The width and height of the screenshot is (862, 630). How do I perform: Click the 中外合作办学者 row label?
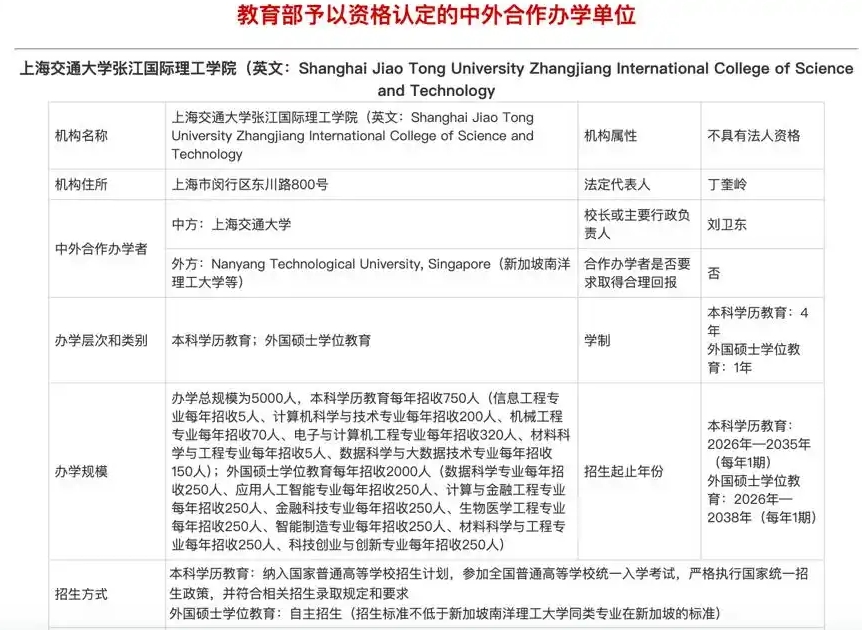pos(101,249)
